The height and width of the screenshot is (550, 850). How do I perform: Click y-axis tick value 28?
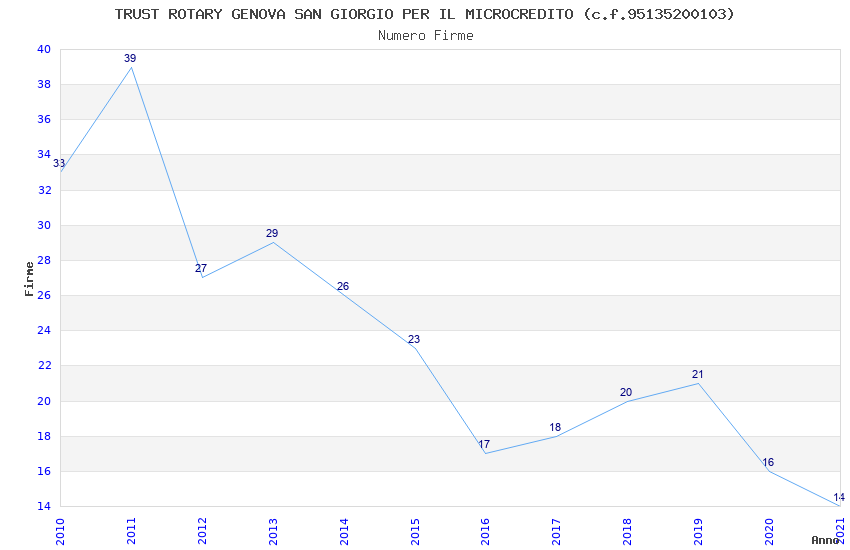[x=44, y=260]
